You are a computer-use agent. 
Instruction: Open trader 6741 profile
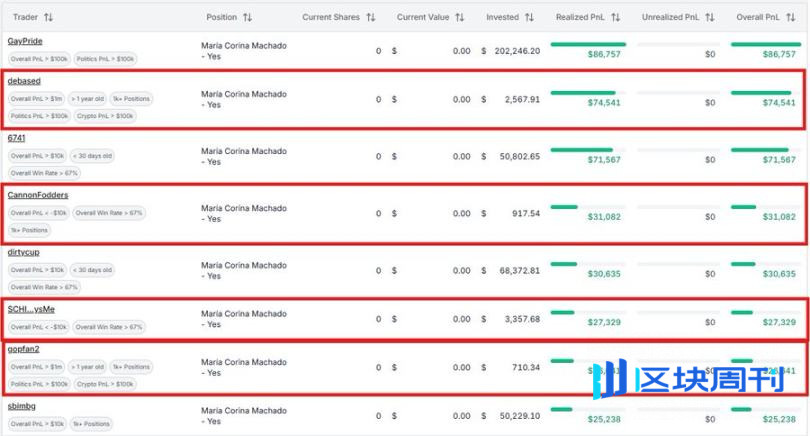pyautogui.click(x=16, y=137)
